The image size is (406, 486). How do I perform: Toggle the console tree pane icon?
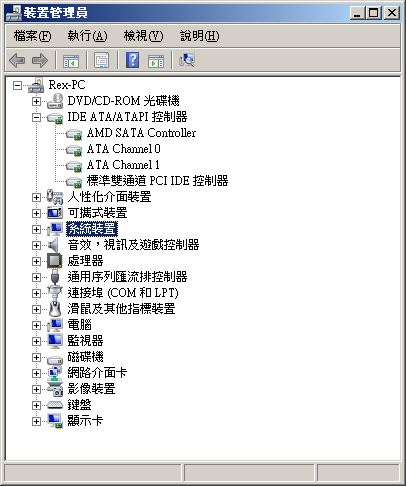[71, 61]
